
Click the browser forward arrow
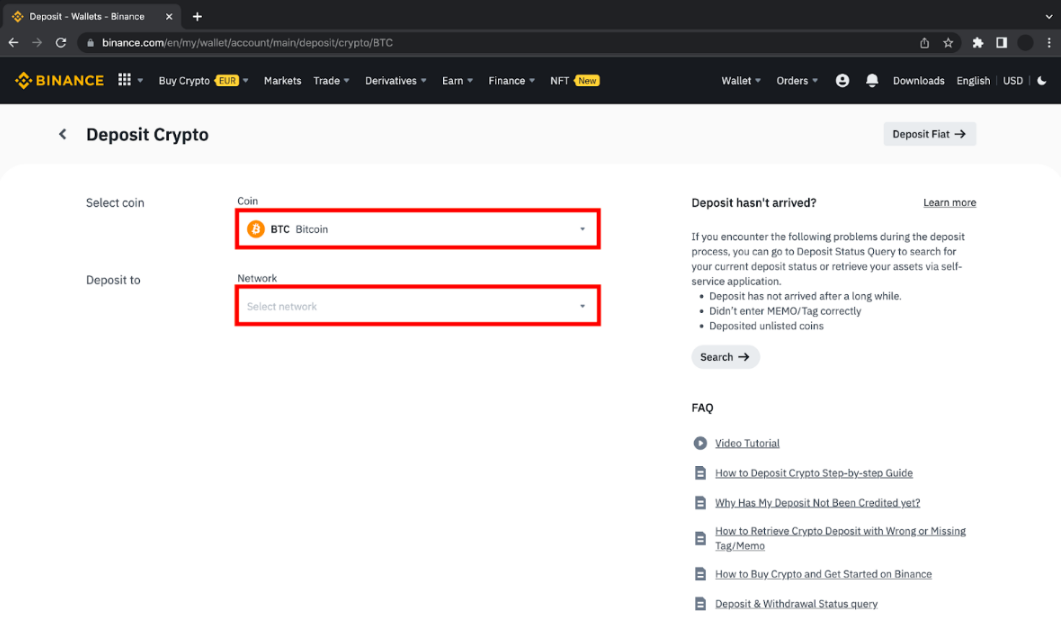37,43
